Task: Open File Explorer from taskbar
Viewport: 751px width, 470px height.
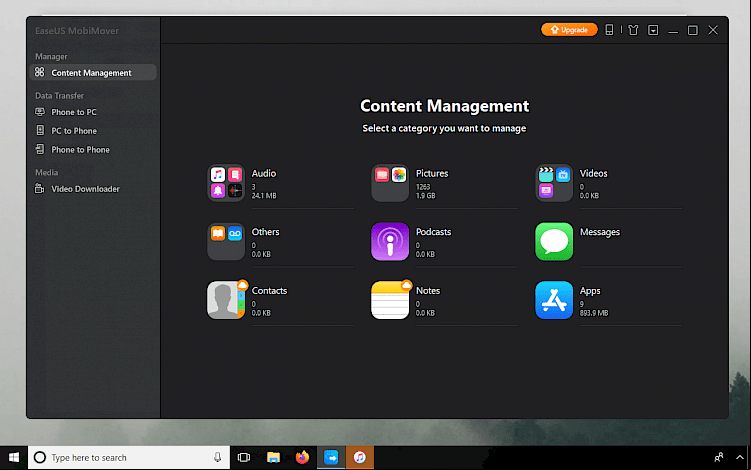Action: pyautogui.click(x=273, y=458)
